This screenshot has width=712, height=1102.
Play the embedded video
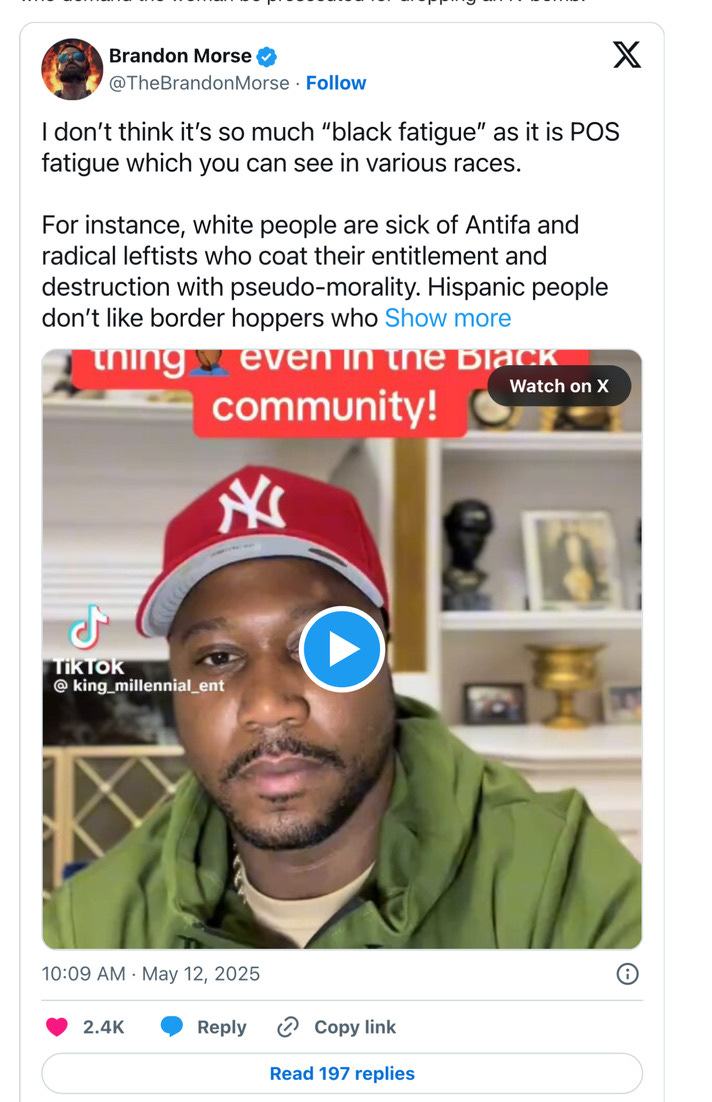click(x=342, y=648)
